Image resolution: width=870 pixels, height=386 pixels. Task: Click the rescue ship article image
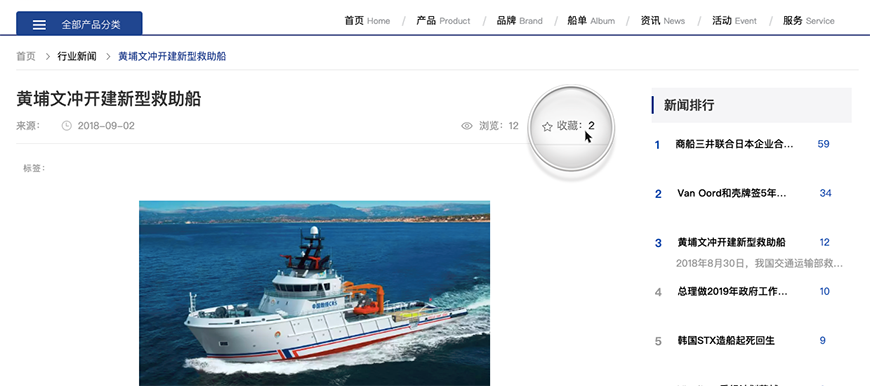click(315, 293)
